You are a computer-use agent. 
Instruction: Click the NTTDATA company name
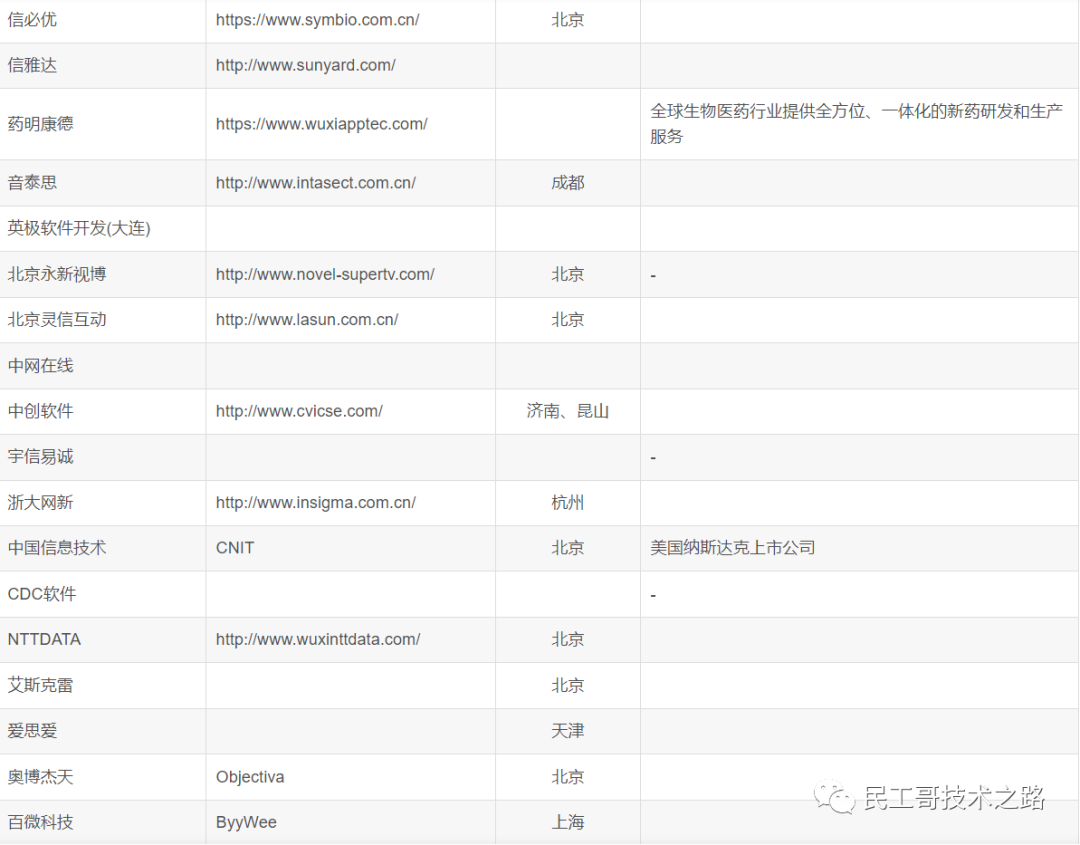pyautogui.click(x=44, y=640)
